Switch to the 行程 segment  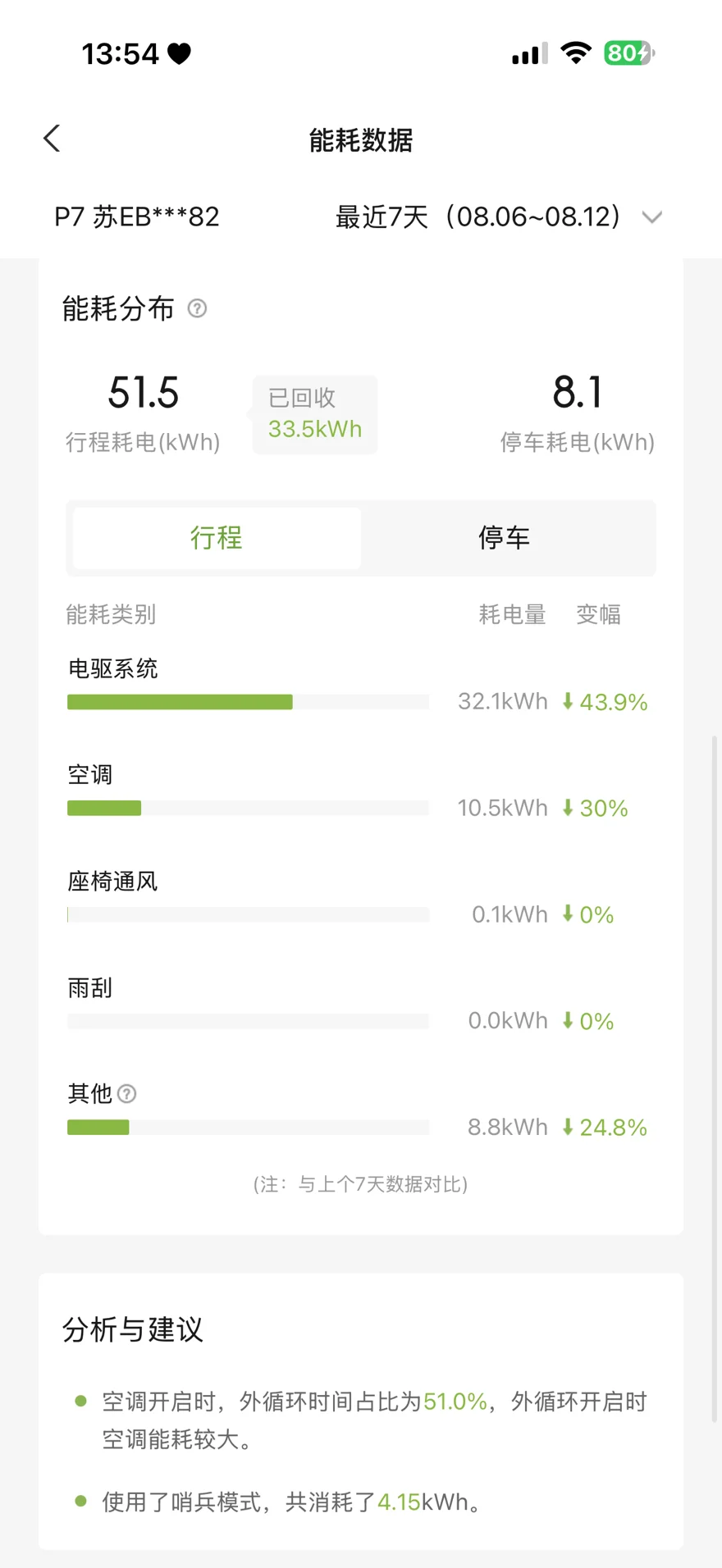(217, 538)
